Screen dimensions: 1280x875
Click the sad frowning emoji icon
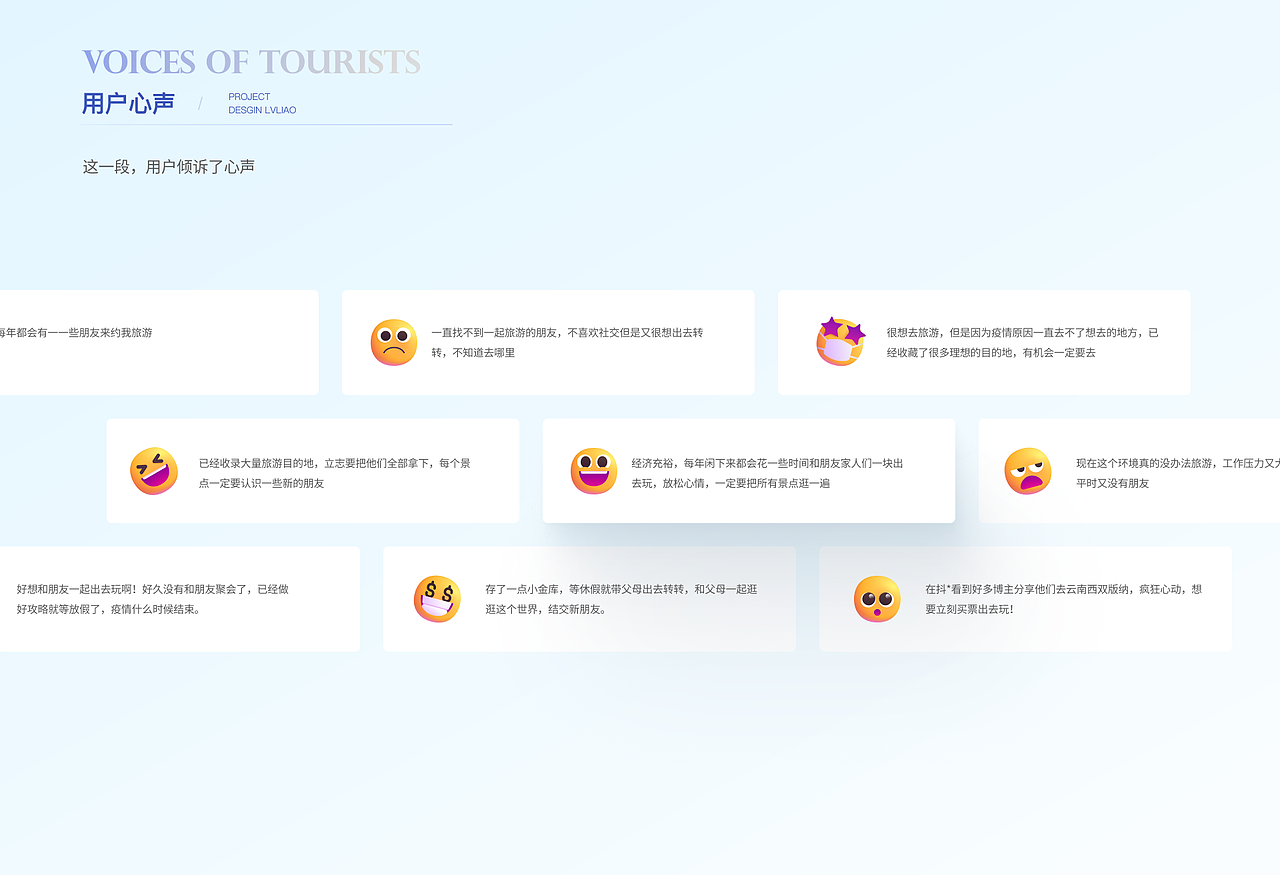pos(393,343)
